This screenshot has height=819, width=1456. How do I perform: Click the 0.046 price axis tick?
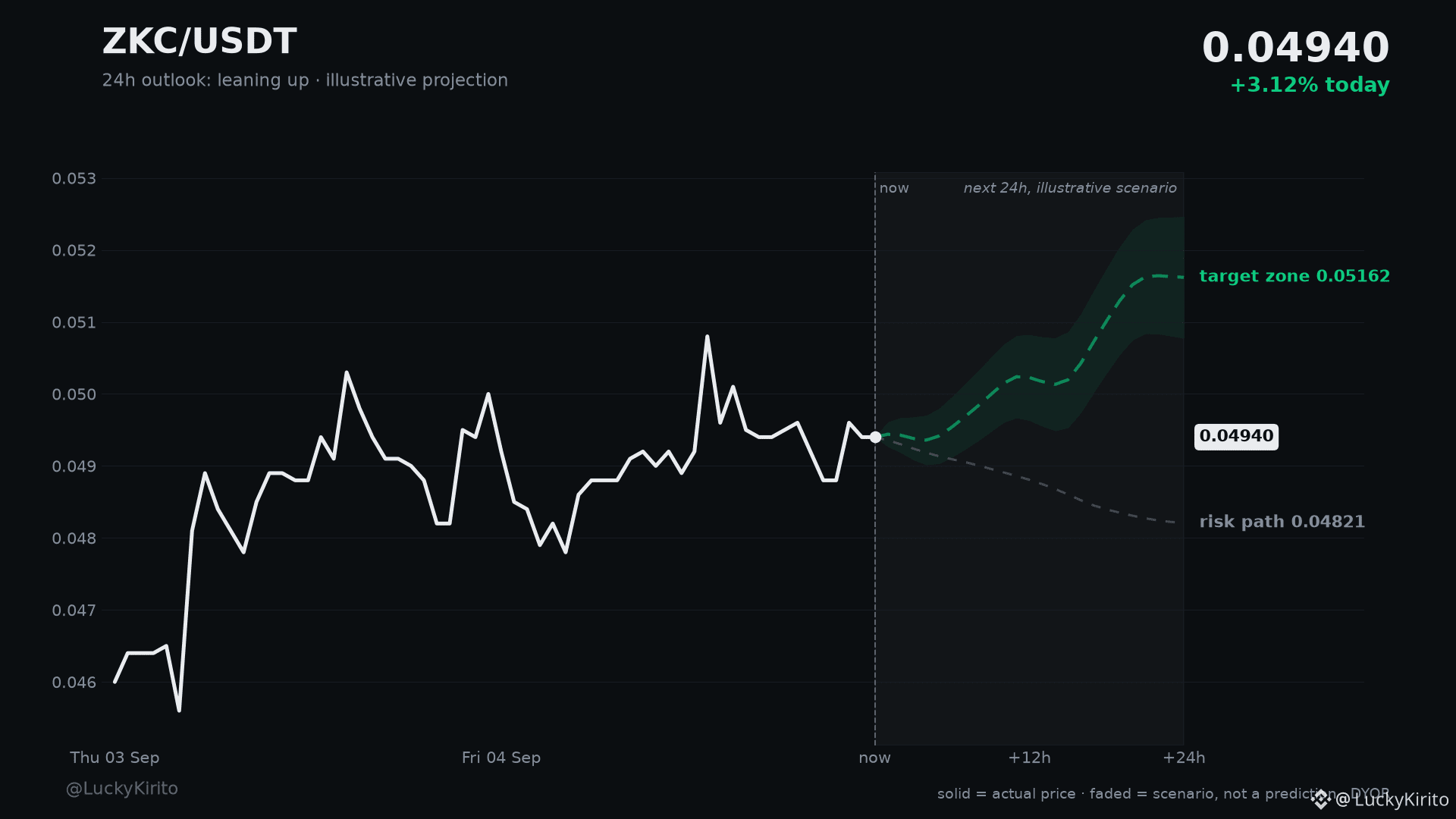pyautogui.click(x=74, y=682)
